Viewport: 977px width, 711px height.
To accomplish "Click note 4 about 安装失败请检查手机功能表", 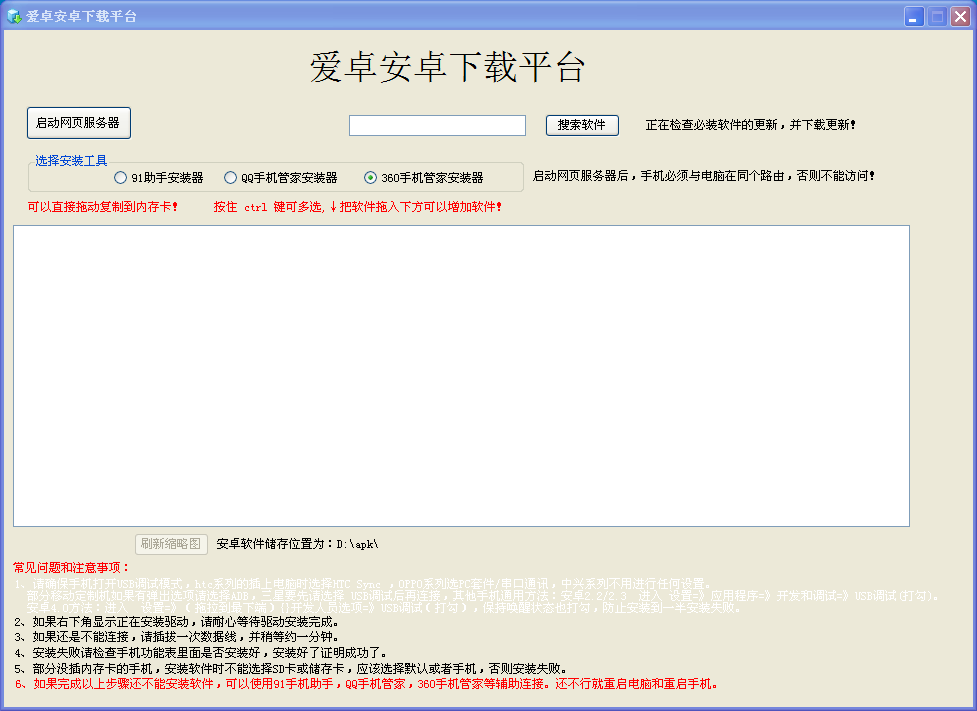I will point(200,652).
